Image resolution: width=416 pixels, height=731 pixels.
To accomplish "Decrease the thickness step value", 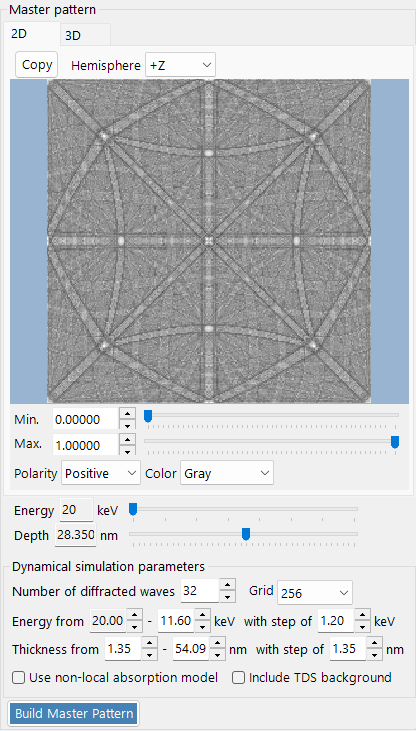I will click(x=374, y=654).
